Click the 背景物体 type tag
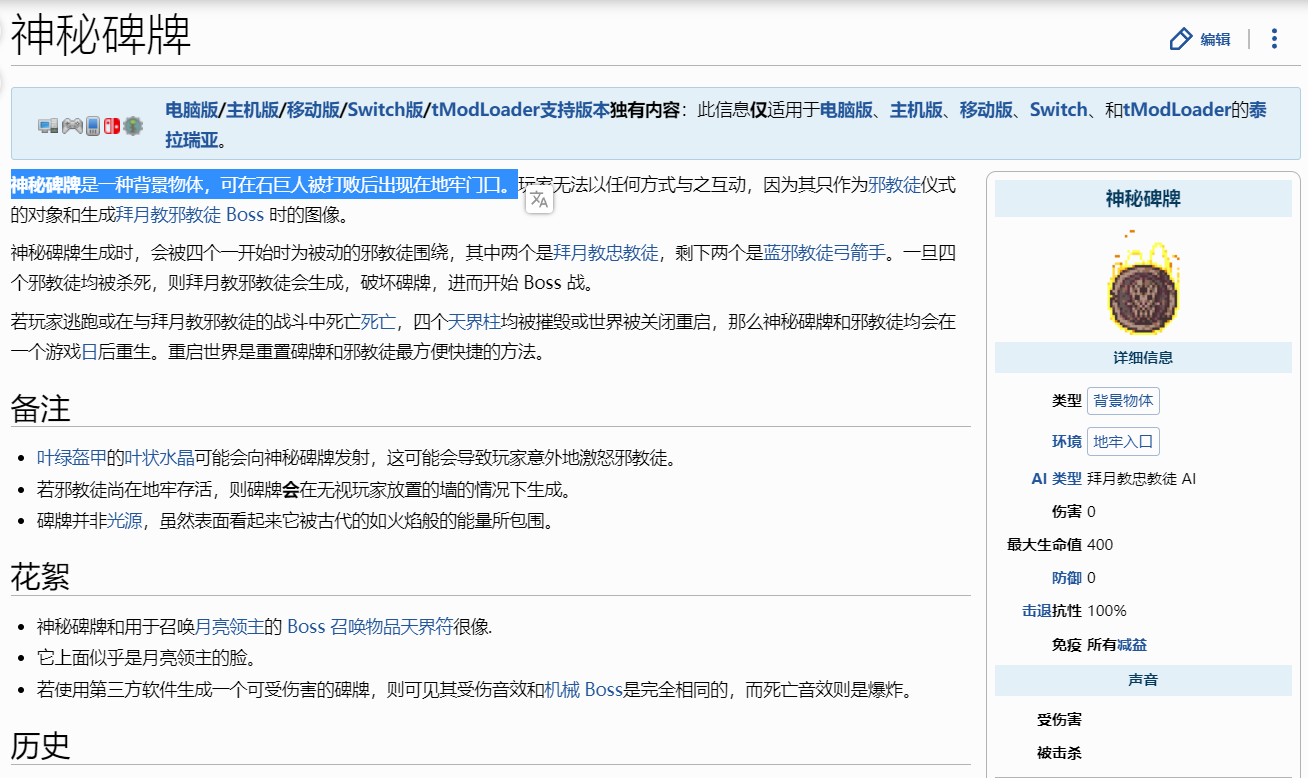 click(x=1123, y=401)
